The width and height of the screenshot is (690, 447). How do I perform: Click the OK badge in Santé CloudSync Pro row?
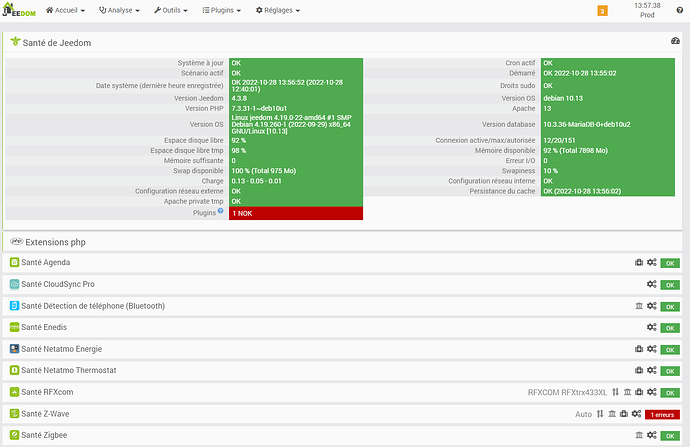[x=670, y=285]
